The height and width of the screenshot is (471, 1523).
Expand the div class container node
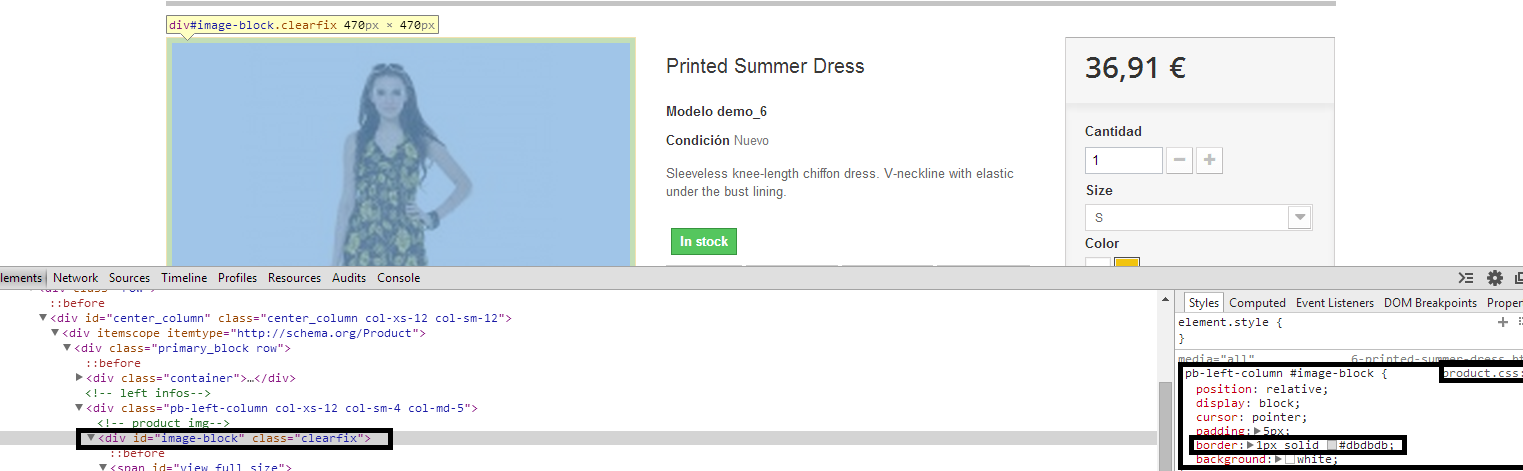pyautogui.click(x=80, y=378)
